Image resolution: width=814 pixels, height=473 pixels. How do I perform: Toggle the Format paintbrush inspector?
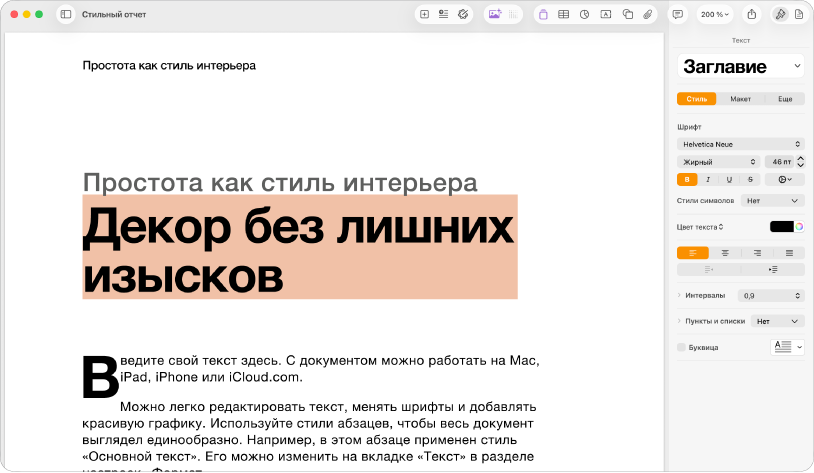[x=780, y=15]
